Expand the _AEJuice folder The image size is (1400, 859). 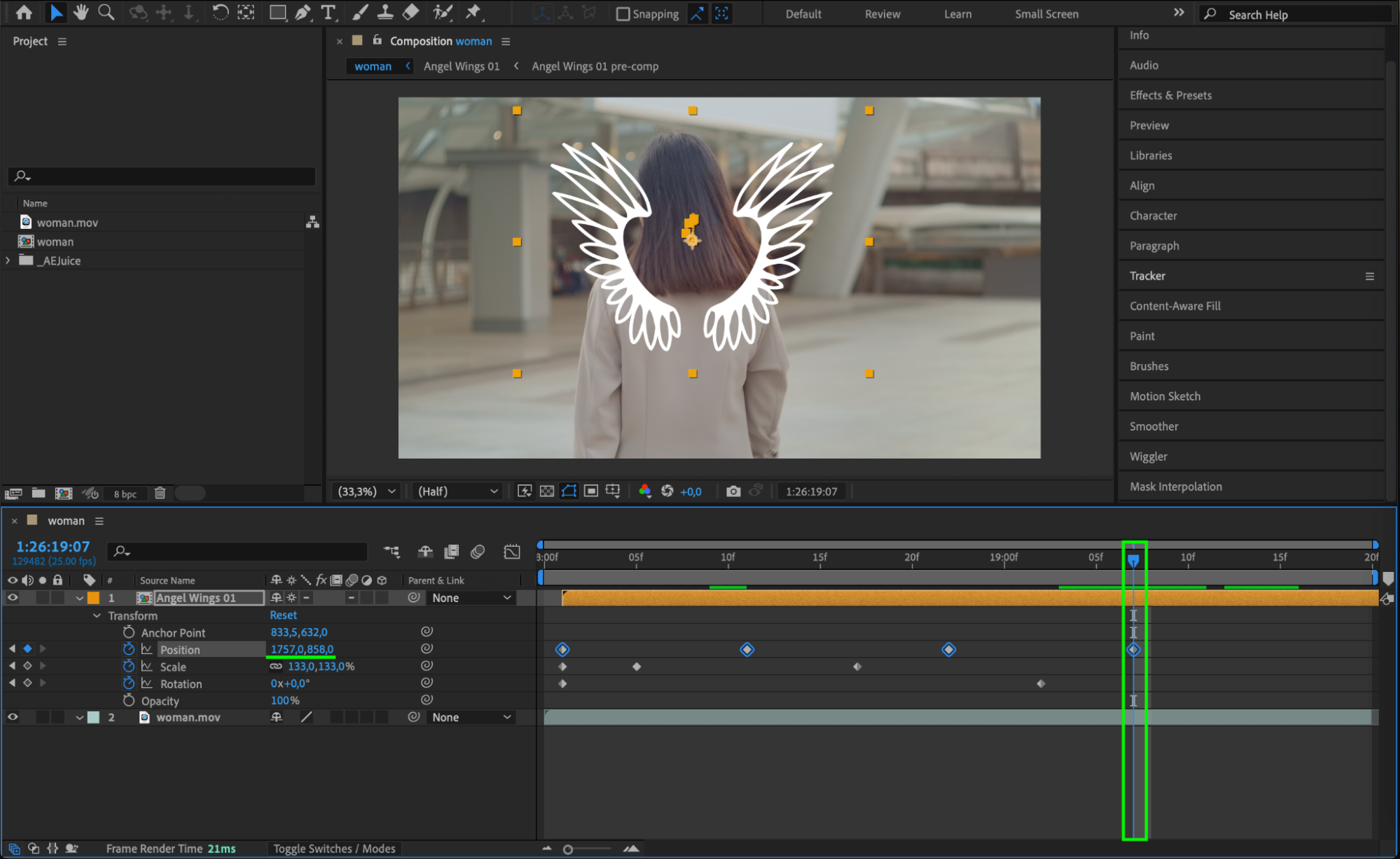pos(8,260)
